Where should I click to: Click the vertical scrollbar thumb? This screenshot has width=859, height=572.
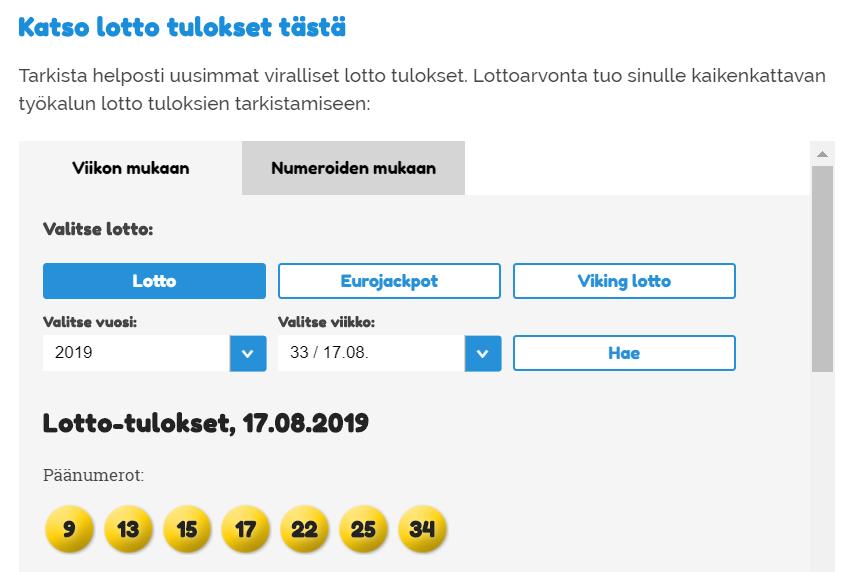pyautogui.click(x=822, y=268)
